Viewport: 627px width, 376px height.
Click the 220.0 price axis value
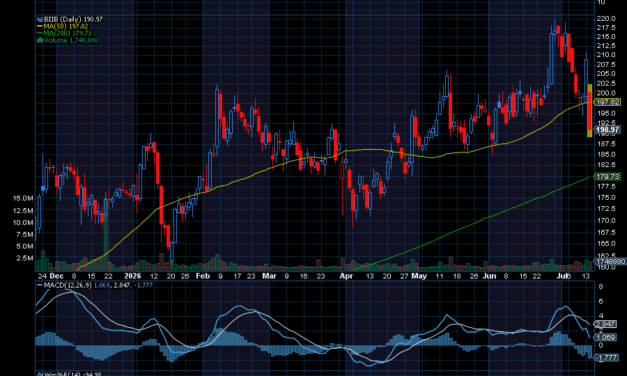[606, 18]
